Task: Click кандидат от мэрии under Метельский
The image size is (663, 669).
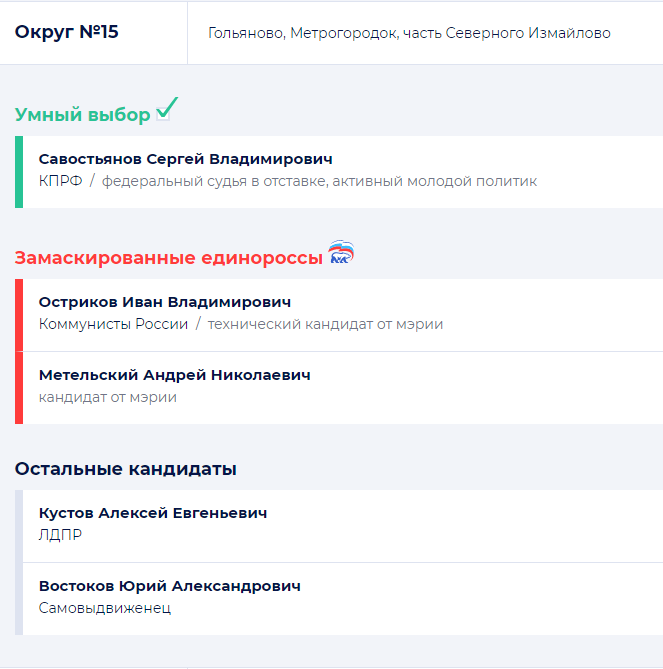Action: [108, 397]
